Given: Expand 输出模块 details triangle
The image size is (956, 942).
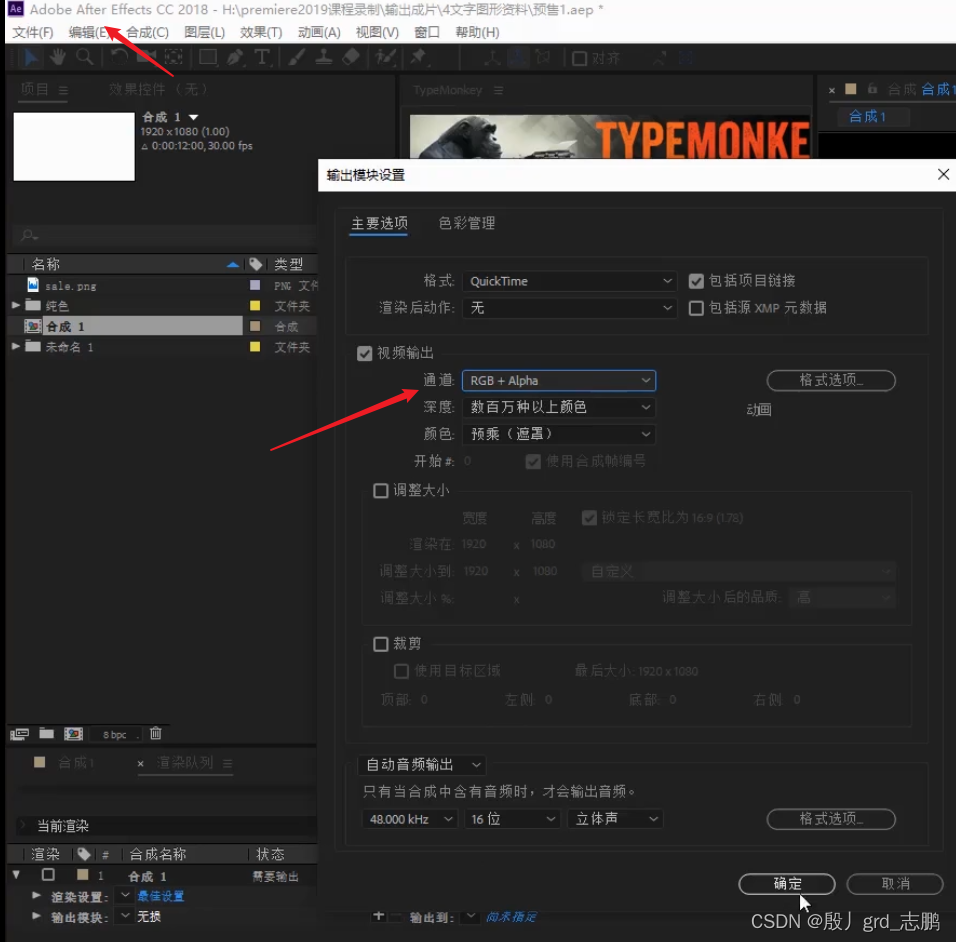Looking at the screenshot, I should tap(36, 916).
